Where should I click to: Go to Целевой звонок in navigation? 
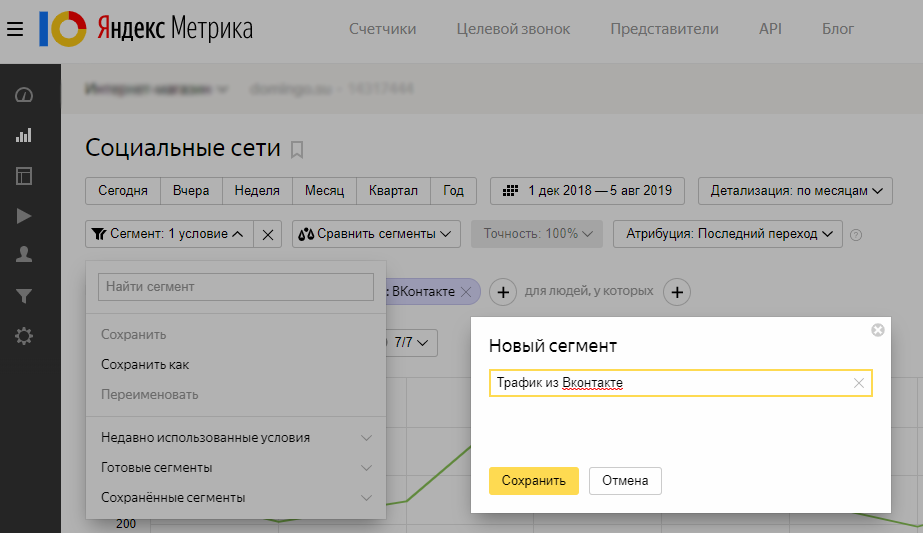(513, 29)
